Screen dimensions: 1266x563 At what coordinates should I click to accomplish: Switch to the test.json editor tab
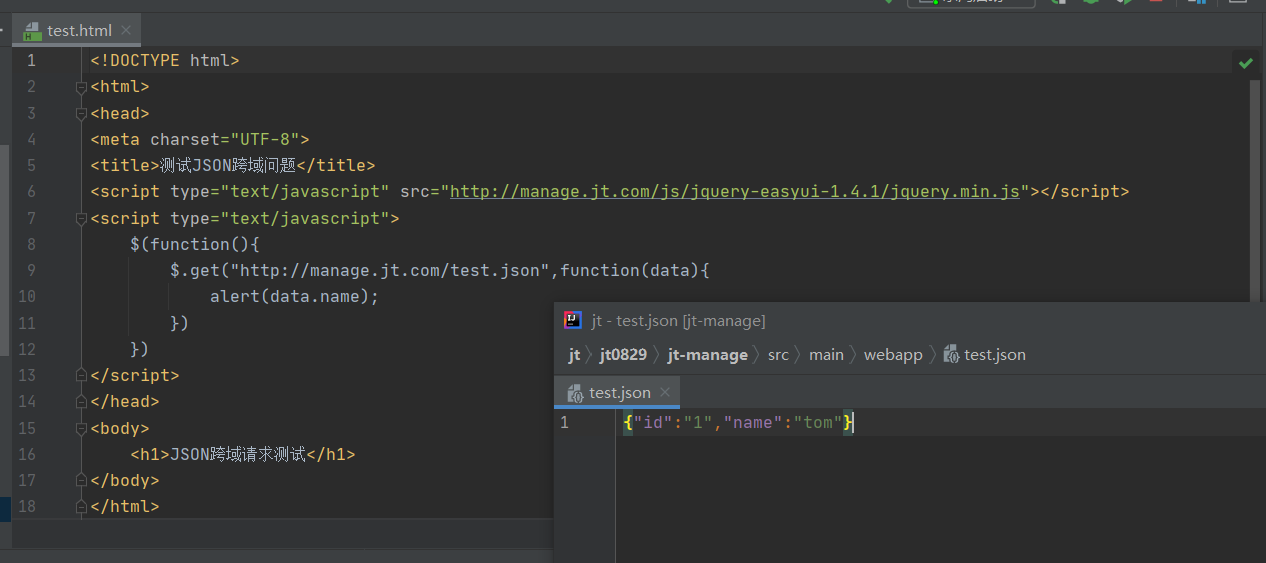[617, 393]
